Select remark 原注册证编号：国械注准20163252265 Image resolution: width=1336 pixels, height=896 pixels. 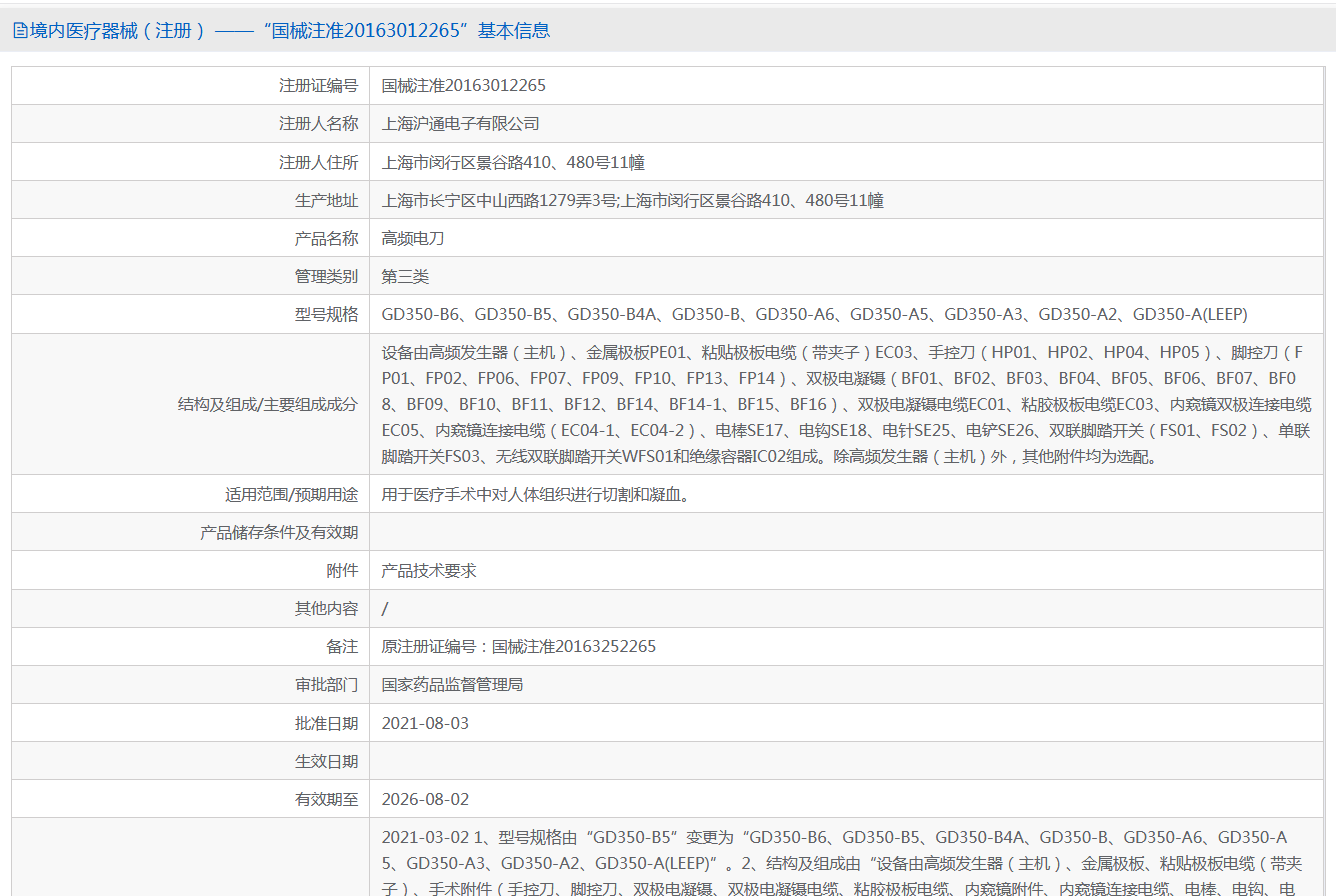point(519,646)
